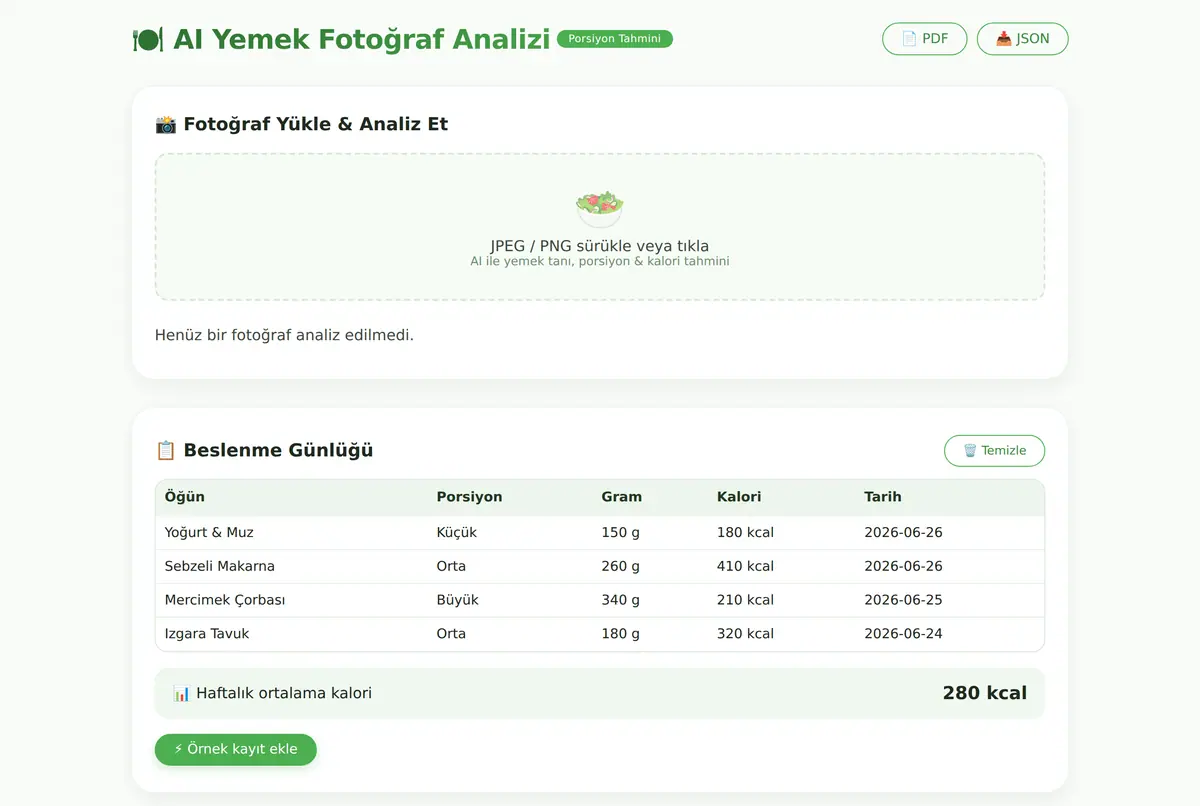Open the photo upload drop zone
Image resolution: width=1200 pixels, height=806 pixels.
point(600,227)
